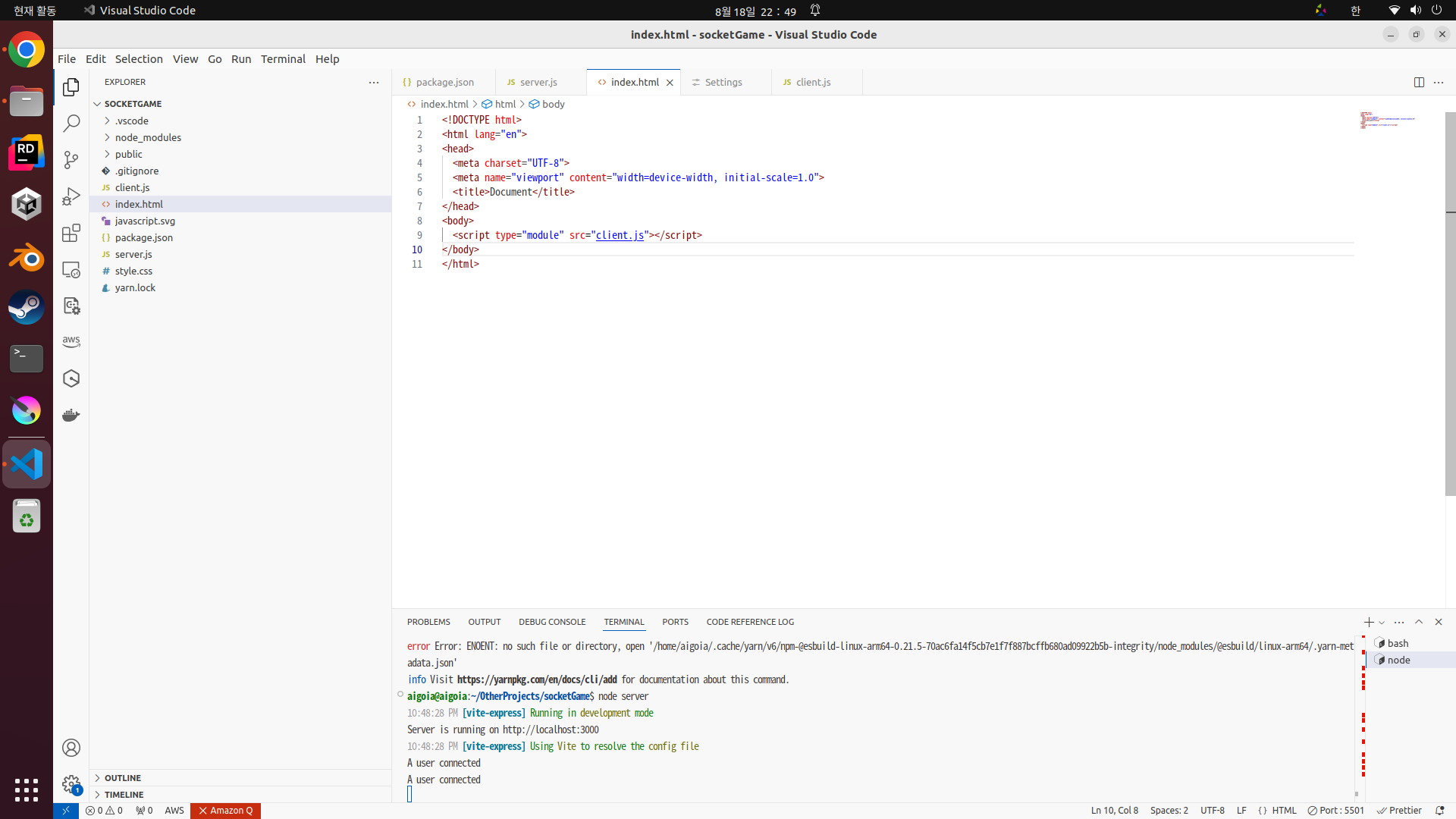
Task: Maximize terminal panel size toggle
Action: click(1419, 622)
